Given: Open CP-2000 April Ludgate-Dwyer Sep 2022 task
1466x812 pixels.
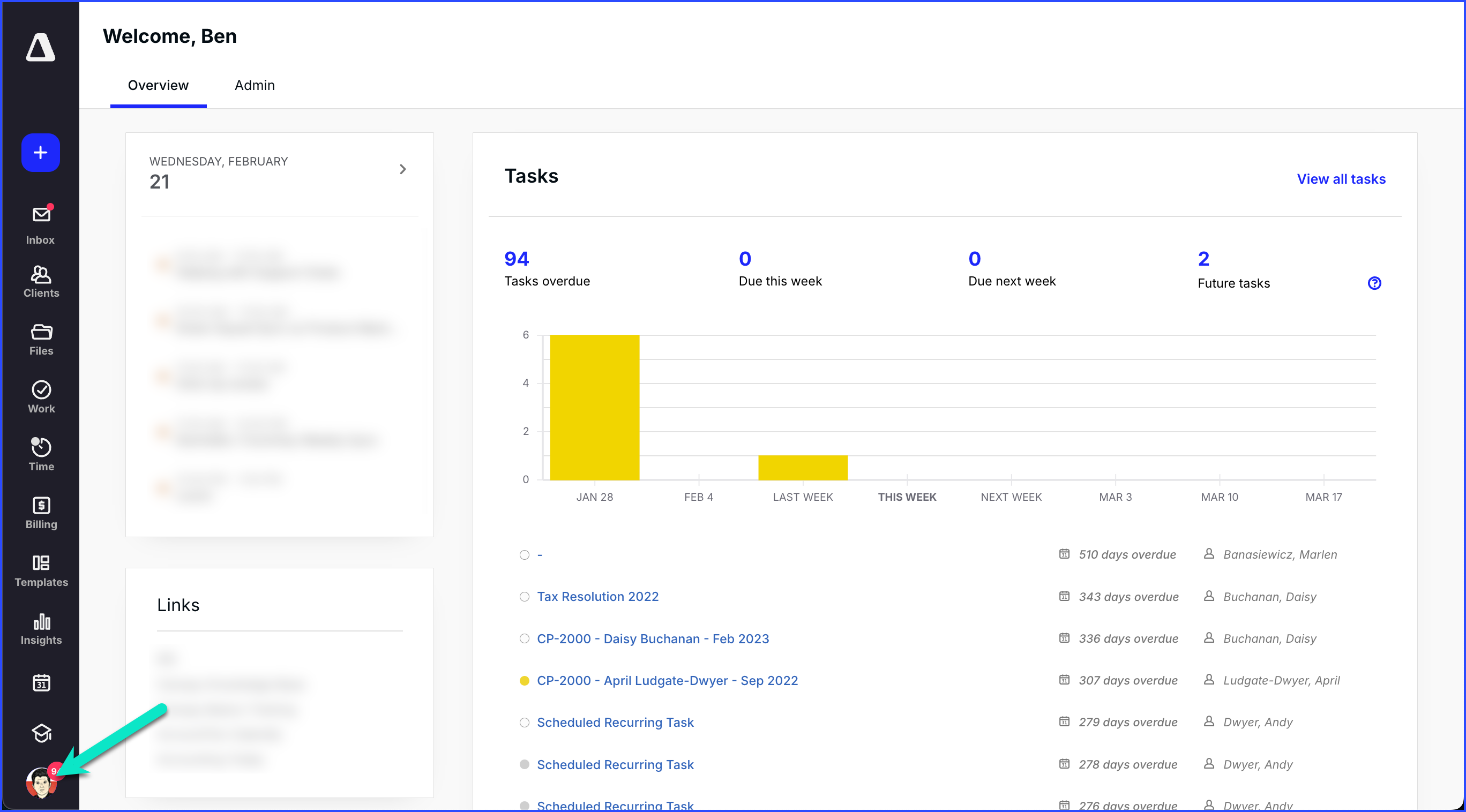Looking at the screenshot, I should point(667,681).
